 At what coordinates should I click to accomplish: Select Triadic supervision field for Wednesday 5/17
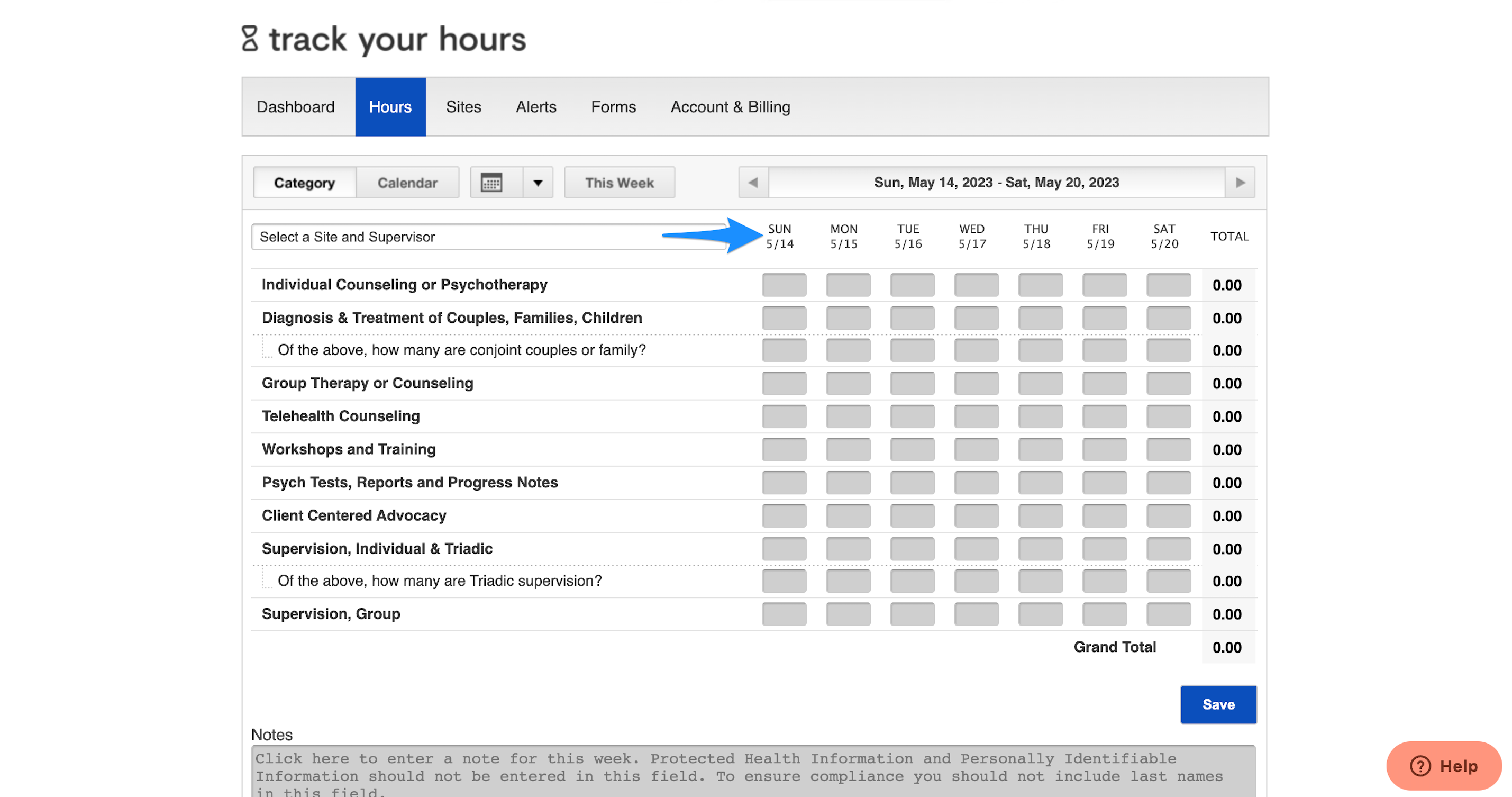pyautogui.click(x=976, y=581)
